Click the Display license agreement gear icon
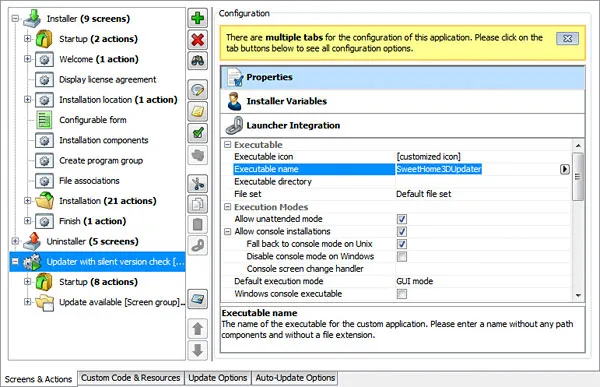 (x=44, y=80)
